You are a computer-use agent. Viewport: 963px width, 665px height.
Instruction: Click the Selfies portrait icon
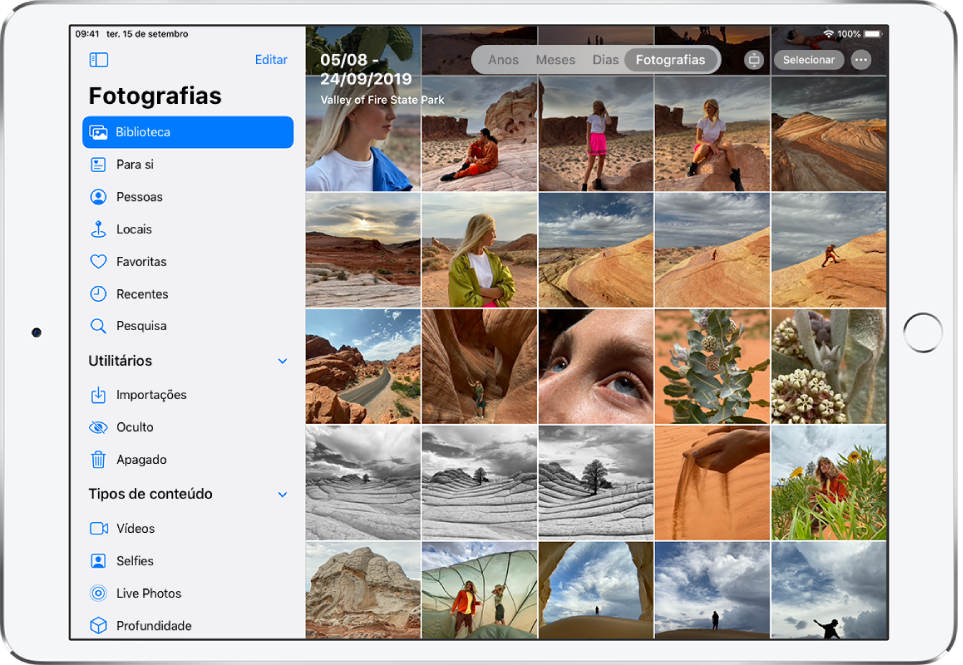point(98,561)
